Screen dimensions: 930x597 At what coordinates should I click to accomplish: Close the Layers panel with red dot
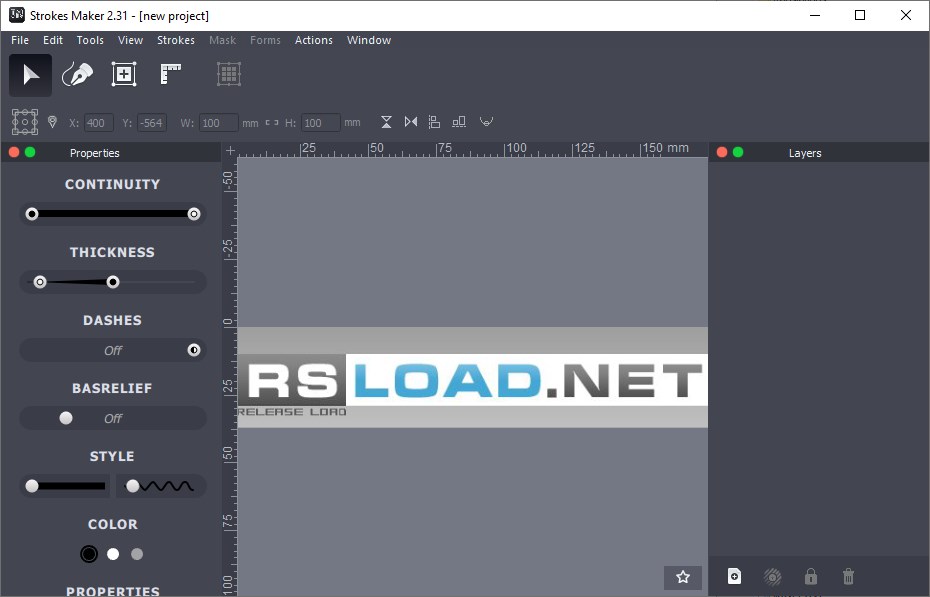722,152
